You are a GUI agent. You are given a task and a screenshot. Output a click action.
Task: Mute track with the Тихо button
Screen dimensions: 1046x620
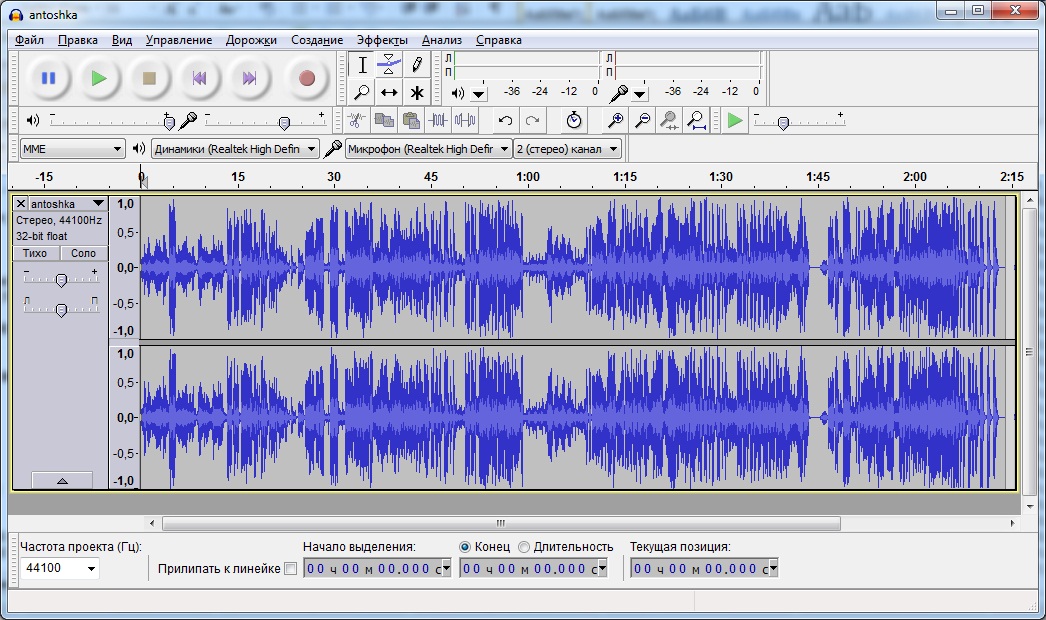35,253
